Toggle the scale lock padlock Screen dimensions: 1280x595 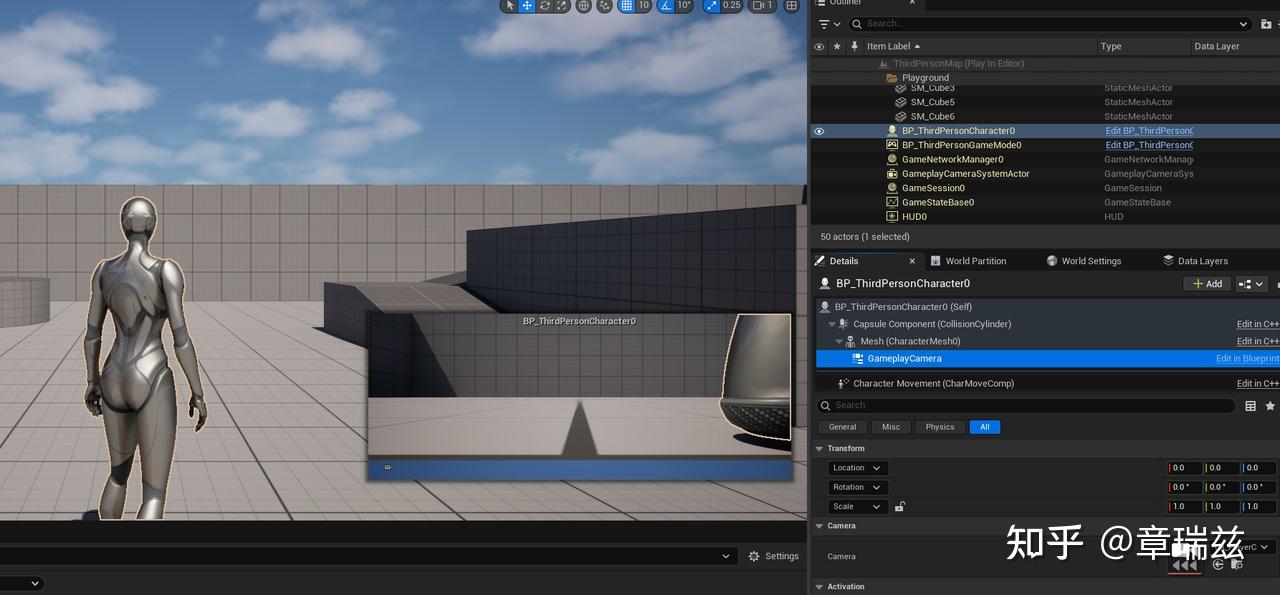[x=899, y=506]
